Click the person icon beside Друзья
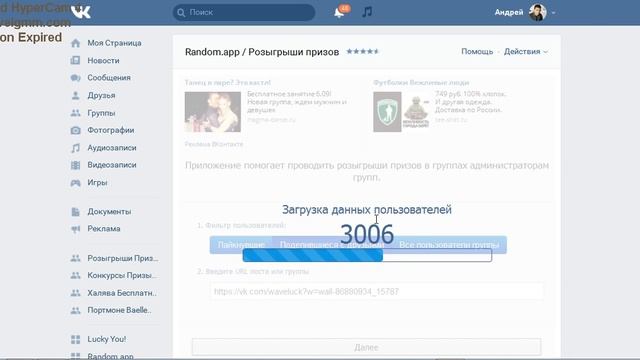This screenshot has width=640, height=360. click(76, 96)
